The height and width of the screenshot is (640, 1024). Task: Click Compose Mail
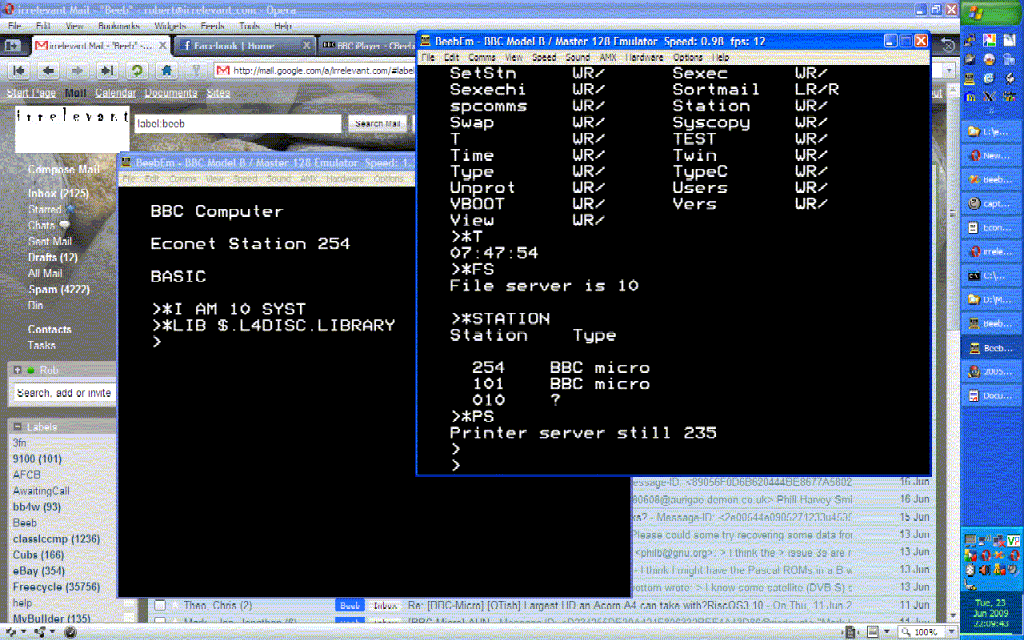click(x=63, y=169)
